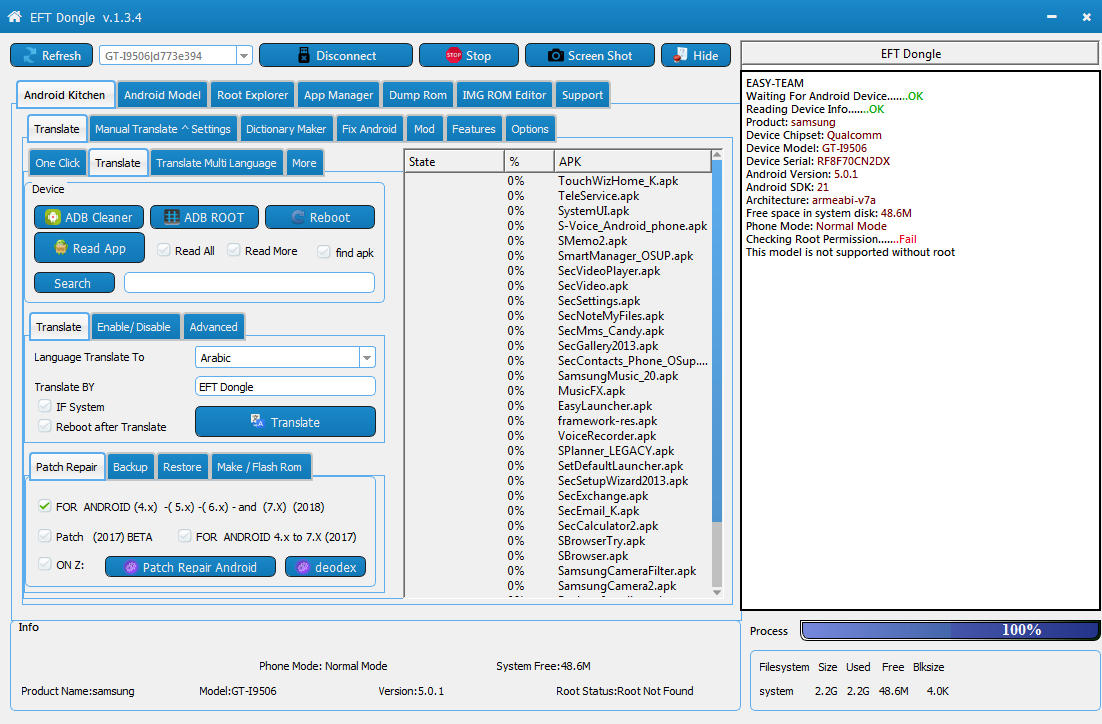Click the Process progress bar at 100%
This screenshot has height=724, width=1102.
point(949,630)
